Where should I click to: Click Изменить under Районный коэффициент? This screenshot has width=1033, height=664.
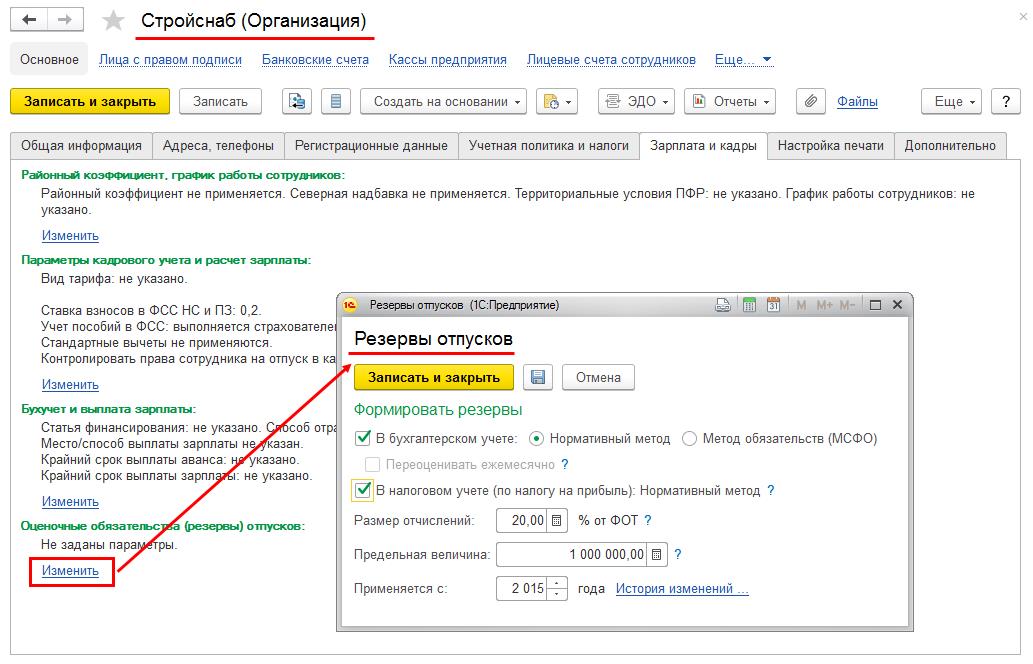tap(70, 236)
